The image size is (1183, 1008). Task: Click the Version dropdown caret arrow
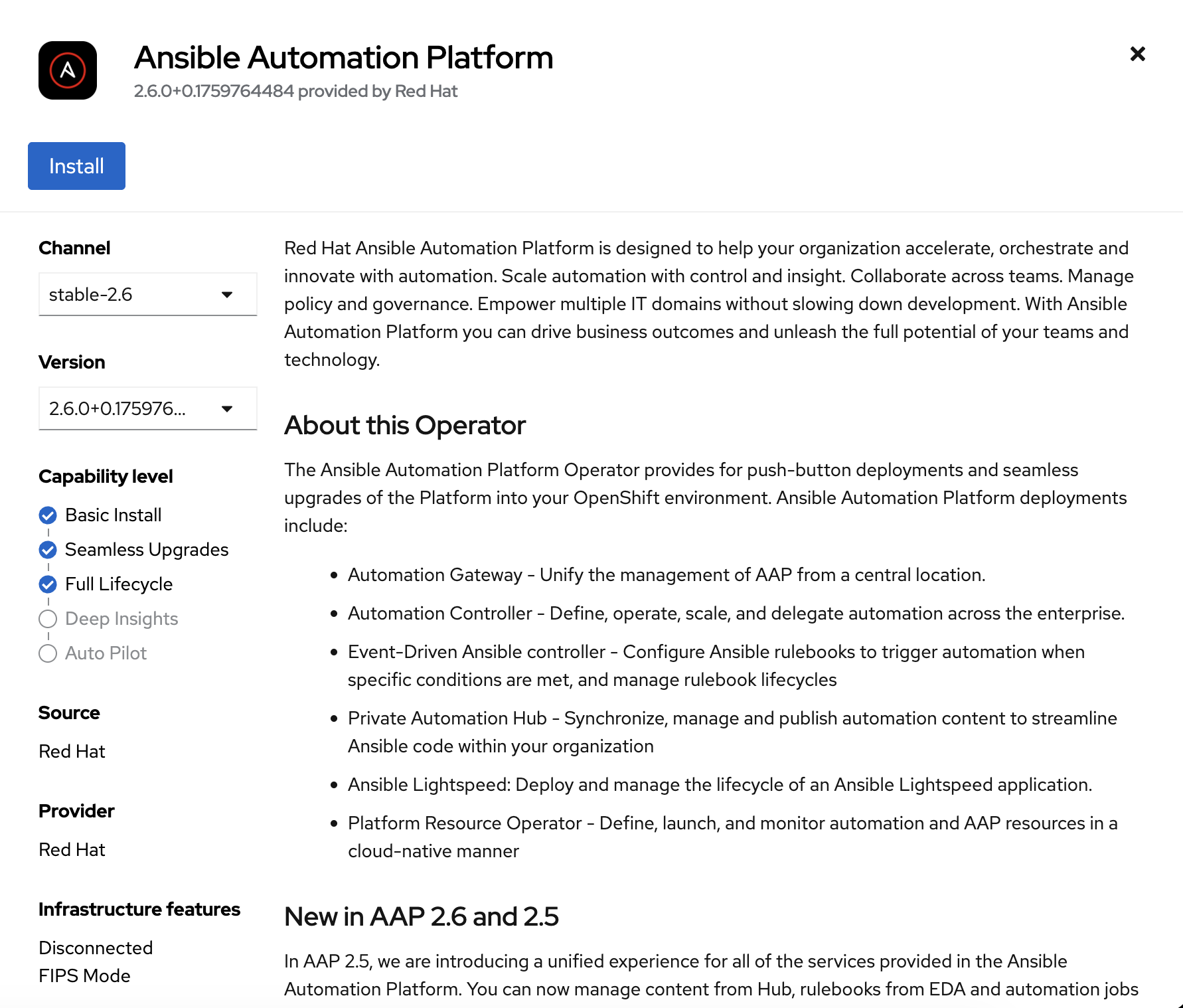[x=227, y=408]
